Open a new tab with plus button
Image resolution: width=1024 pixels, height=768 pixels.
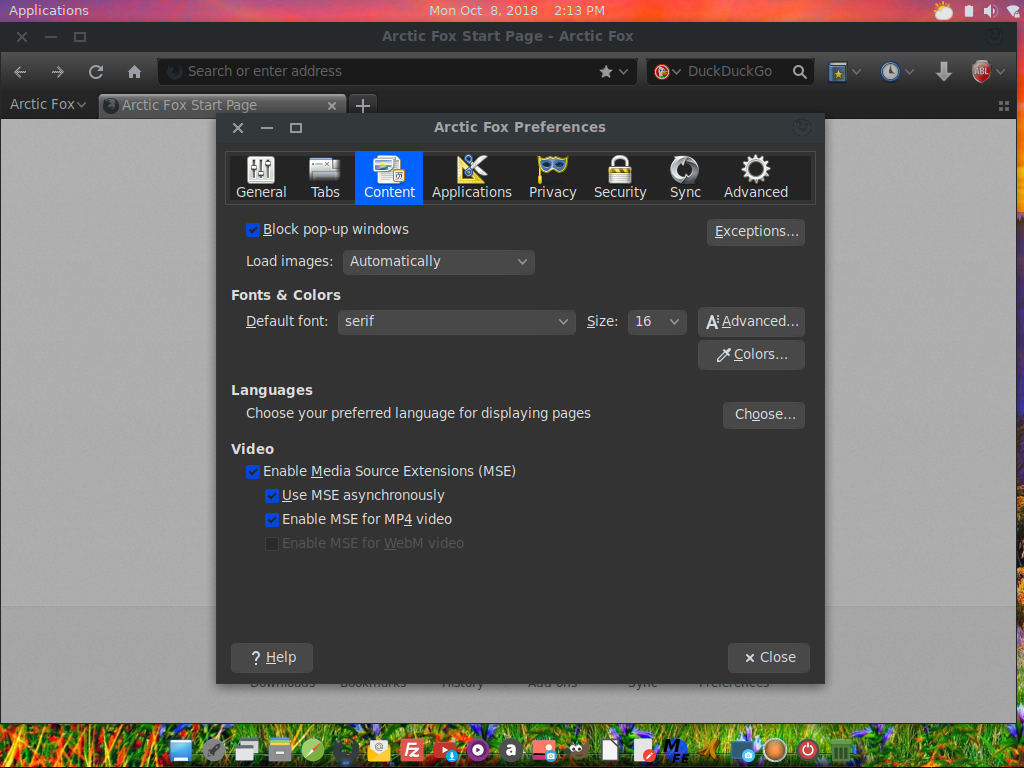[x=363, y=105]
